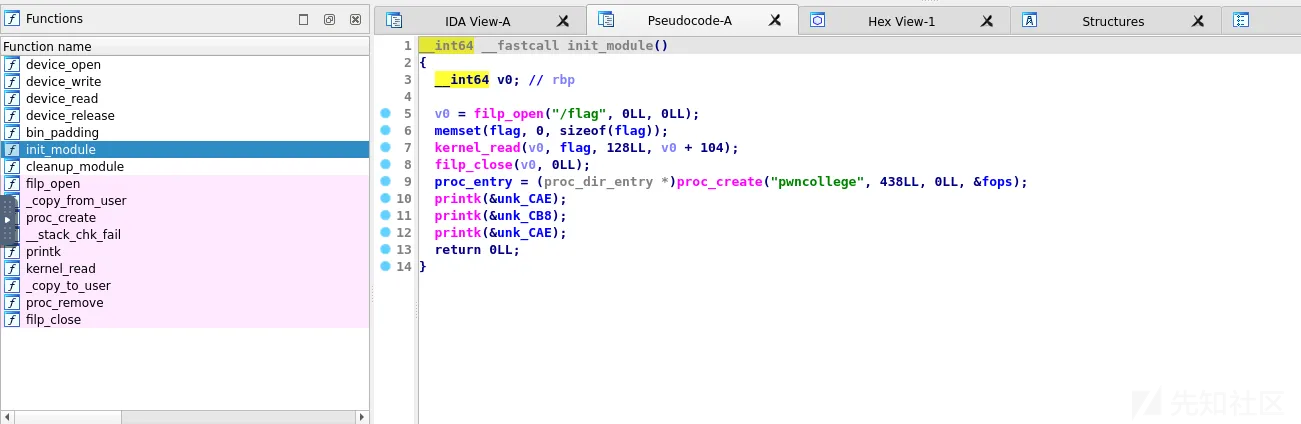Select device_read function row

pos(185,98)
